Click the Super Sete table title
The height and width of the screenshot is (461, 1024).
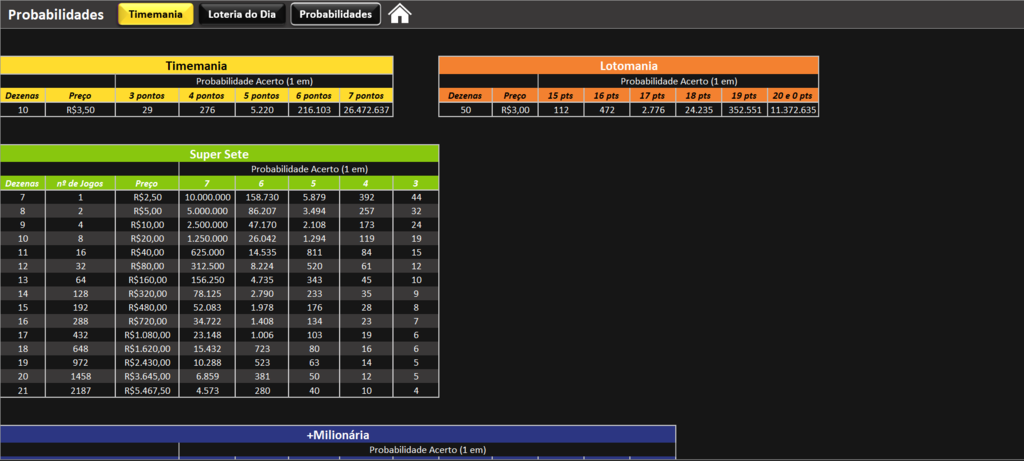click(x=219, y=154)
